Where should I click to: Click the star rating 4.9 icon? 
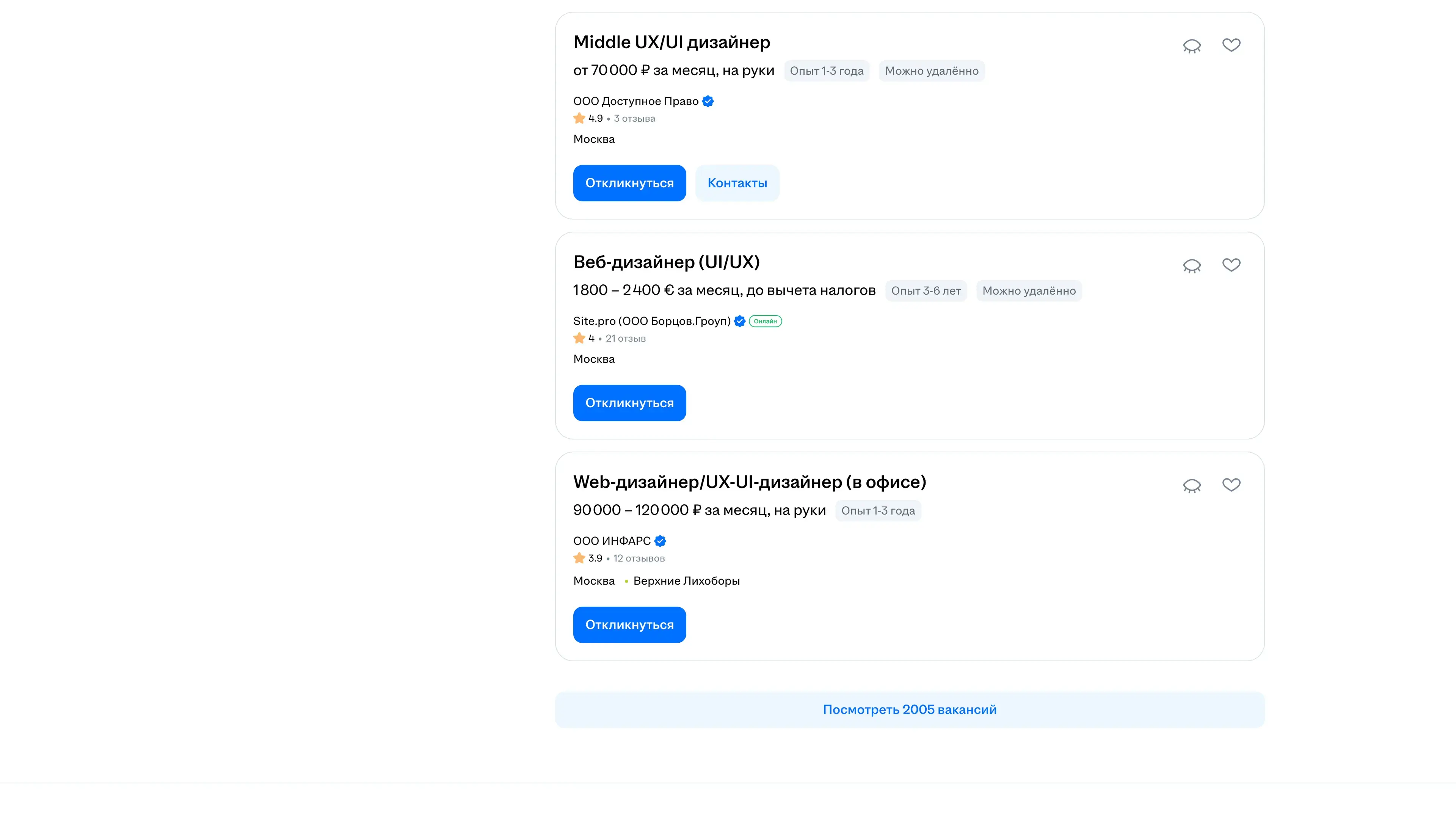point(579,118)
